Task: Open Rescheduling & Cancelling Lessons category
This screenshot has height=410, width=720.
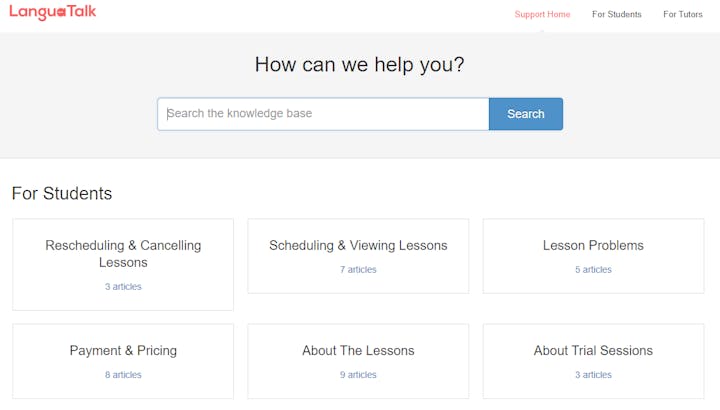Action: coord(123,254)
